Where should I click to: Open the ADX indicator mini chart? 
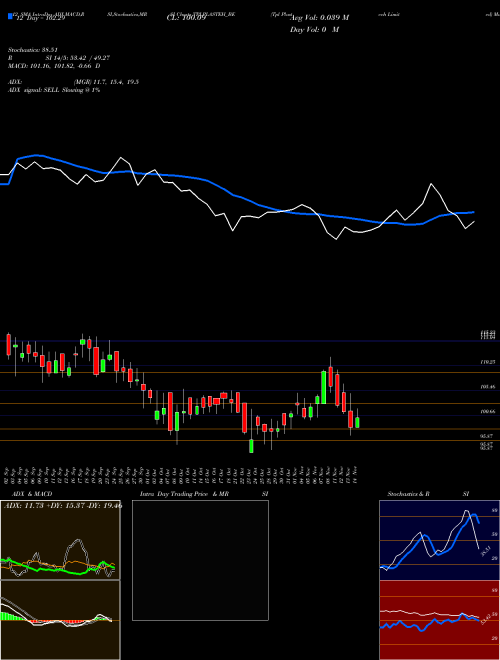[60, 540]
